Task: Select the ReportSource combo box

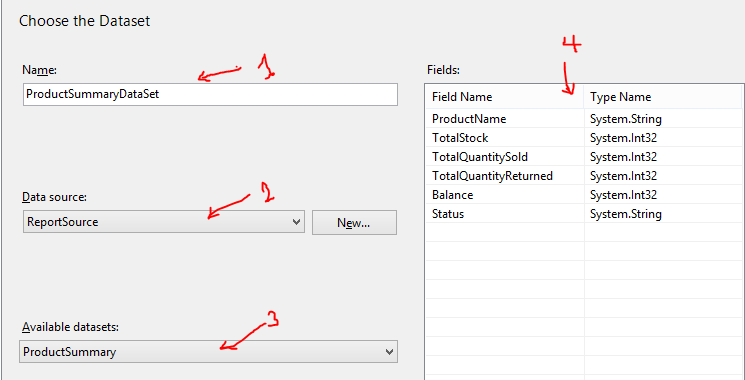Action: click(x=163, y=222)
